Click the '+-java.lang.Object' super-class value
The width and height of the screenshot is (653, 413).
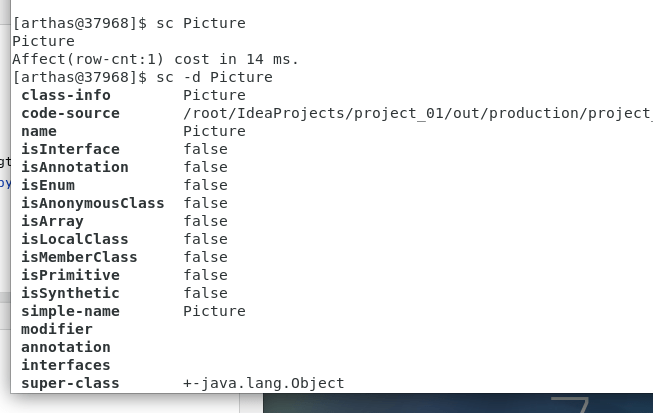(x=263, y=383)
